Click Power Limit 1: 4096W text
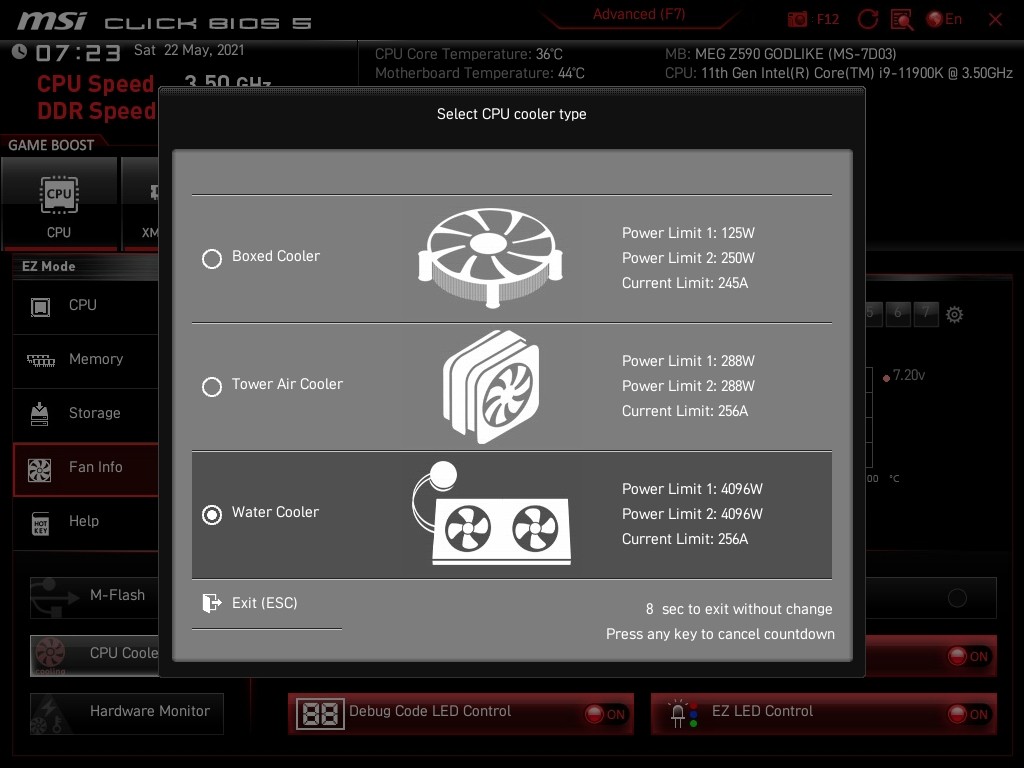 pos(692,488)
